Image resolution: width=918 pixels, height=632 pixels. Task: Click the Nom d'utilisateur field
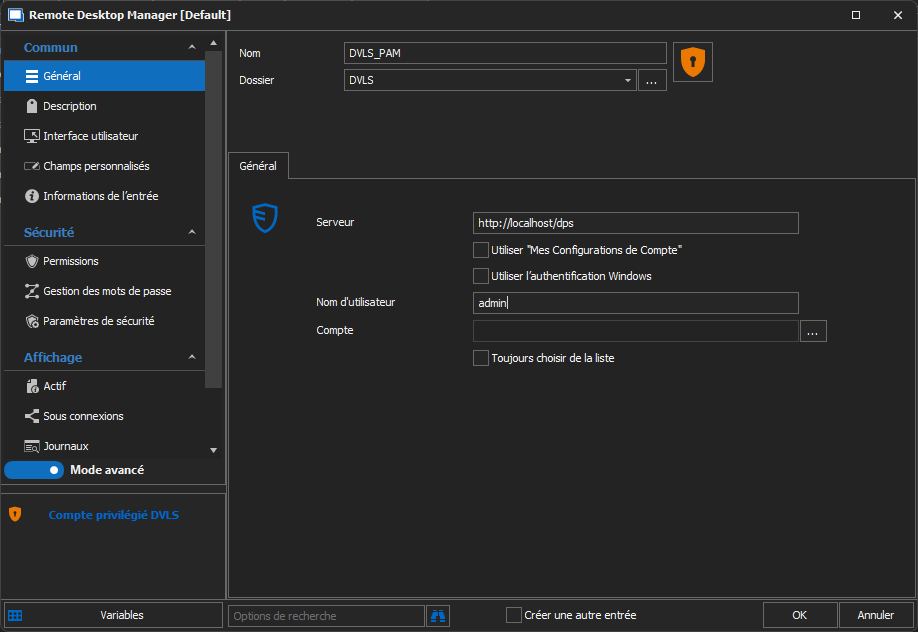coord(635,303)
